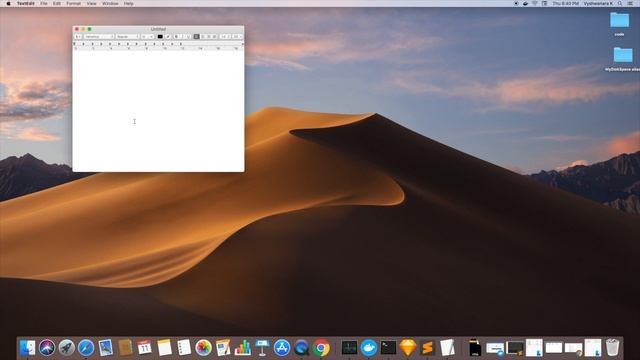Viewport: 640px width, 360px height.
Task: Open Mail from the Dock
Action: [105, 348]
